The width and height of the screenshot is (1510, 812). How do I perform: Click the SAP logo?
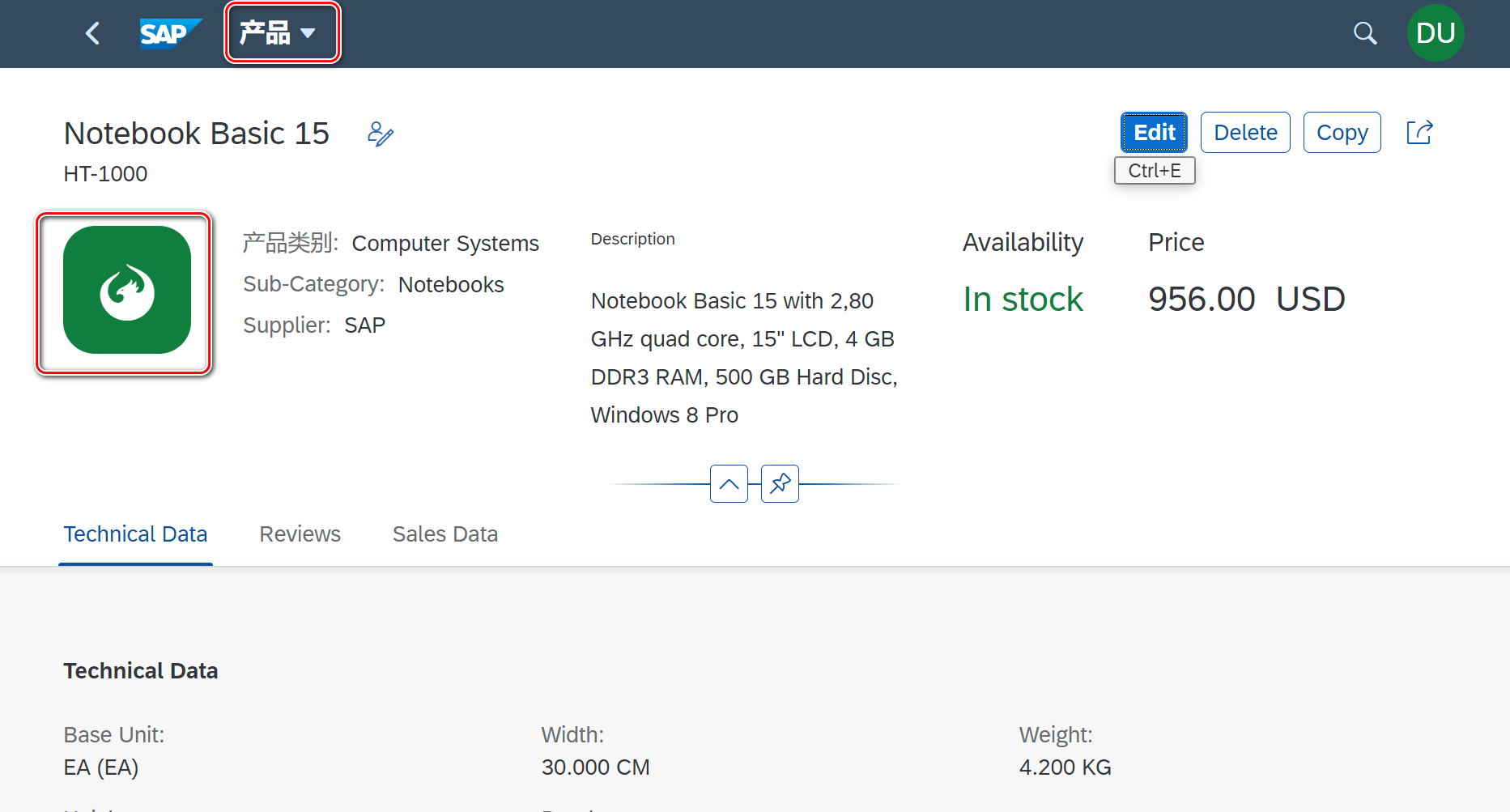[170, 34]
